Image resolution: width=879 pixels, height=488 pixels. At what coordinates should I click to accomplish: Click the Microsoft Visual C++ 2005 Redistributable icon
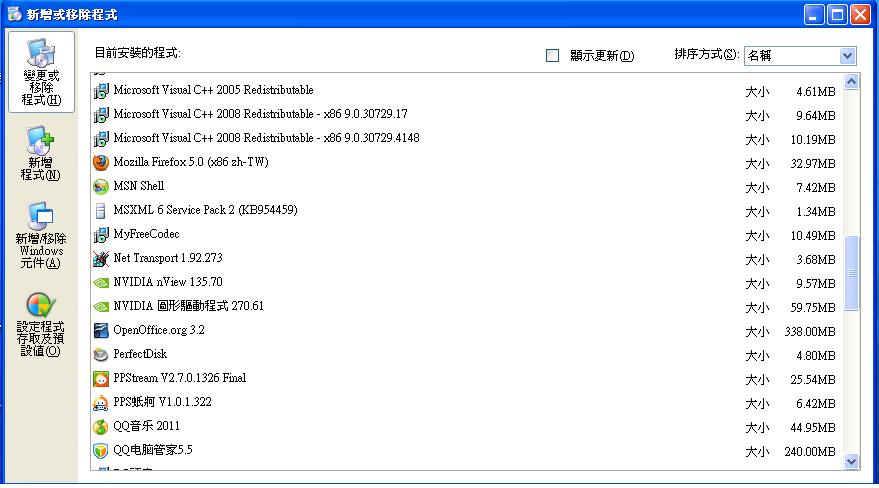coord(101,90)
